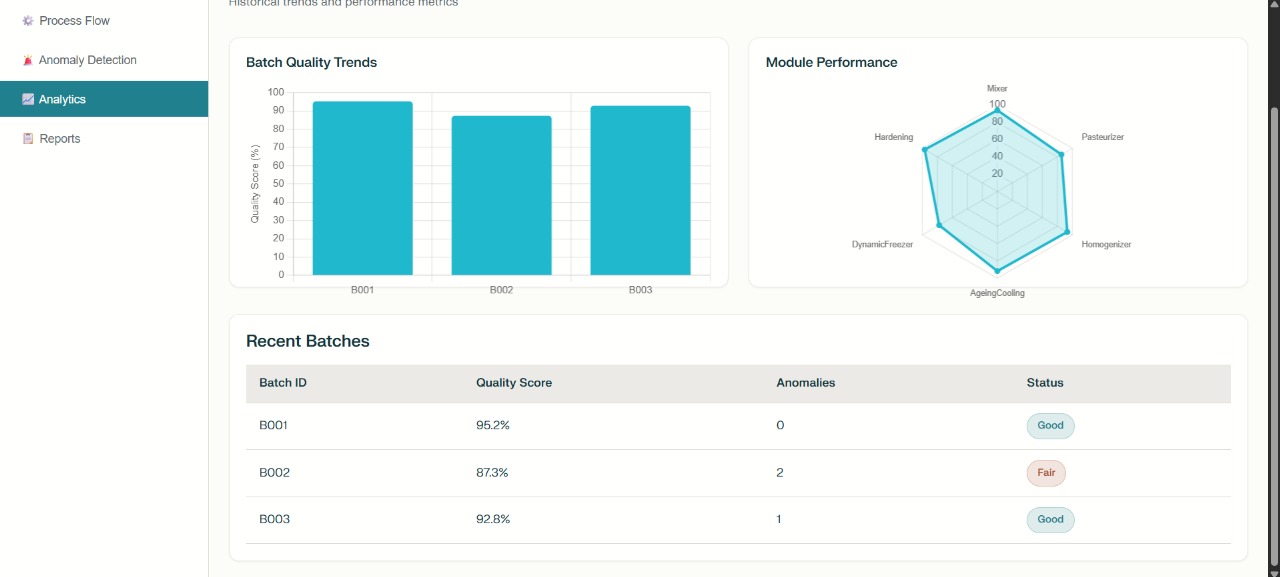This screenshot has height=577, width=1280.
Task: Click B003's Good status badge
Action: click(x=1050, y=519)
